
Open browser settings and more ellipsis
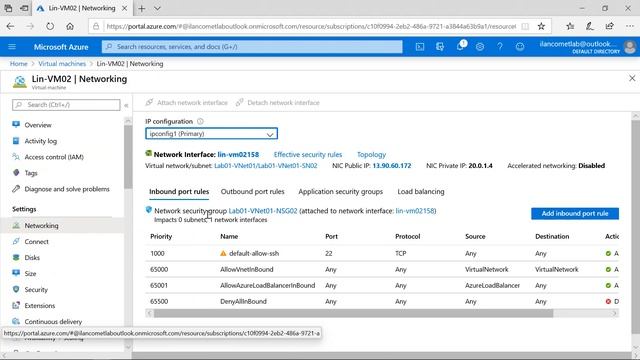click(x=630, y=26)
